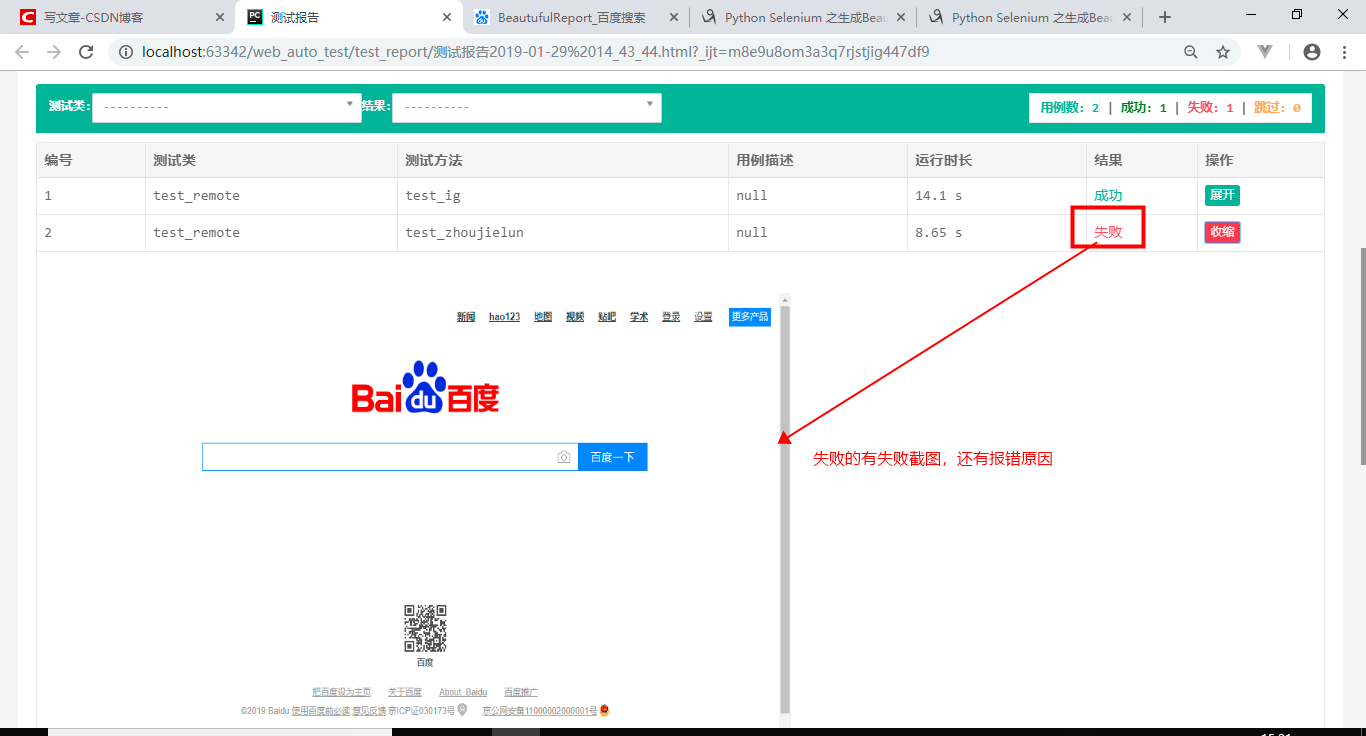Click the extension icon beside the bookmark star
This screenshot has width=1366, height=736.
click(x=1265, y=52)
